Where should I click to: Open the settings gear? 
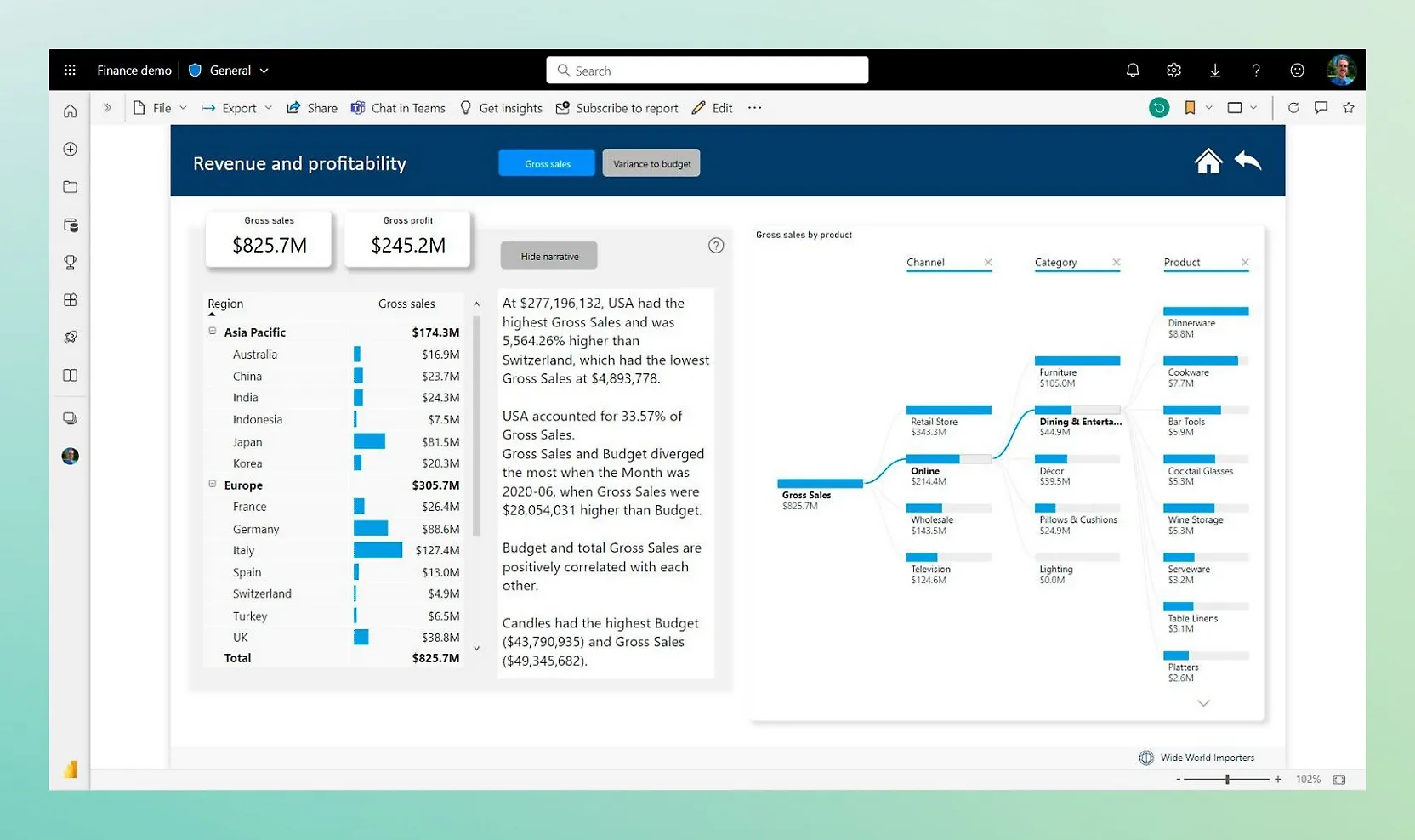1173,71
